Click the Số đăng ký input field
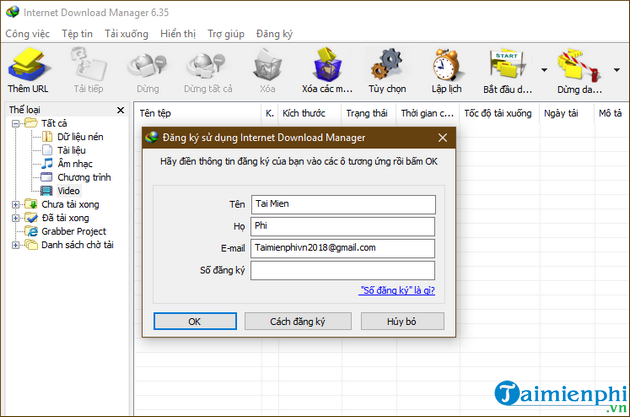The width and height of the screenshot is (630, 417). coord(342,270)
